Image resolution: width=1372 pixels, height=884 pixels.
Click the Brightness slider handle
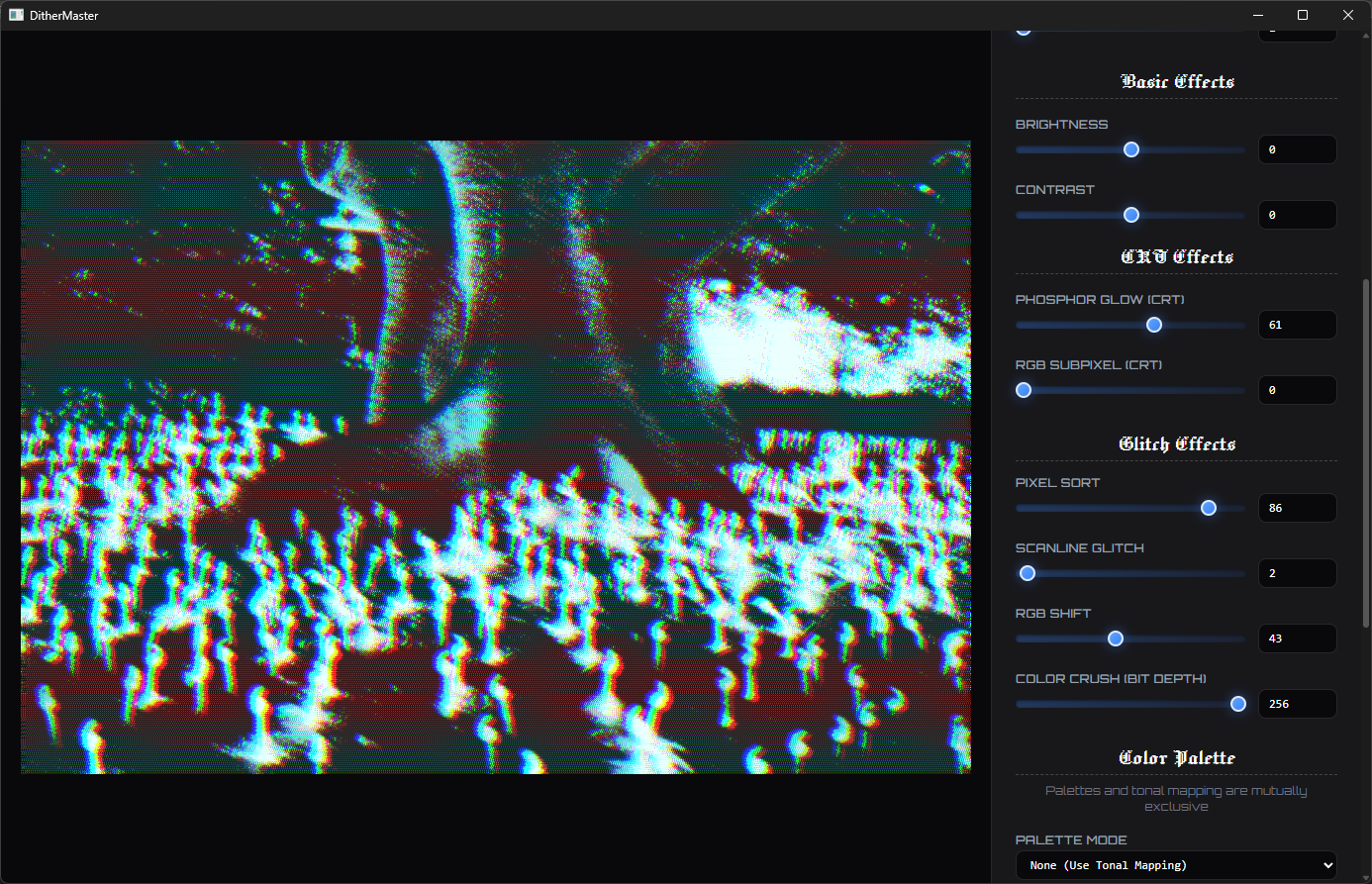point(1131,149)
